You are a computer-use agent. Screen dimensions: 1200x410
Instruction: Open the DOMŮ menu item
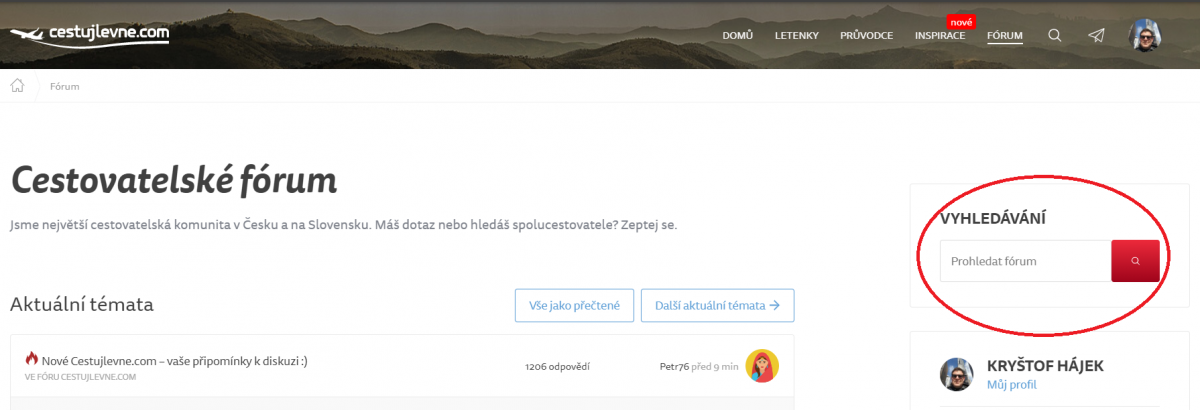click(737, 36)
